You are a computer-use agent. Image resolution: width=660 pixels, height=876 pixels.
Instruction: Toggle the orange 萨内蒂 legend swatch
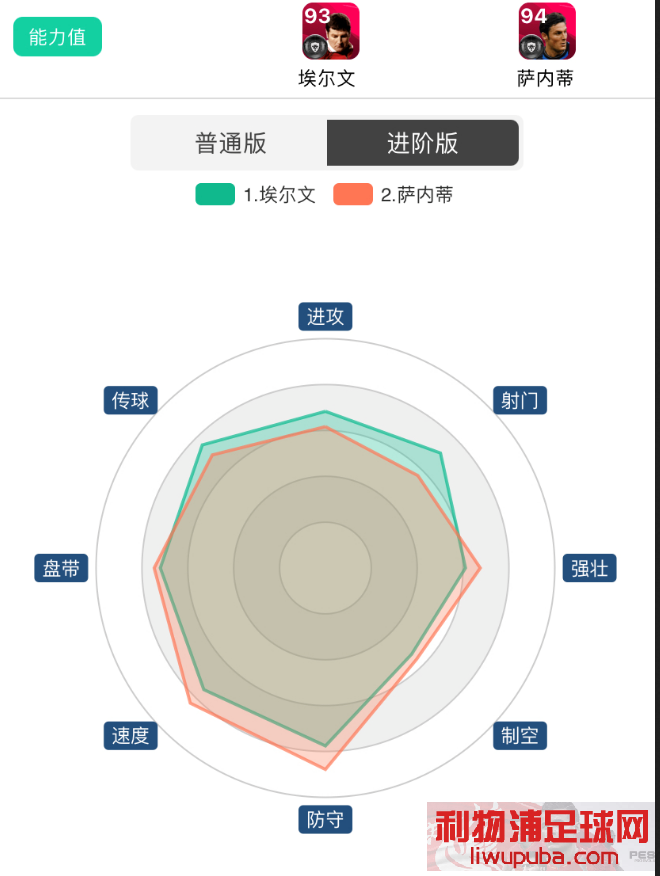click(353, 194)
